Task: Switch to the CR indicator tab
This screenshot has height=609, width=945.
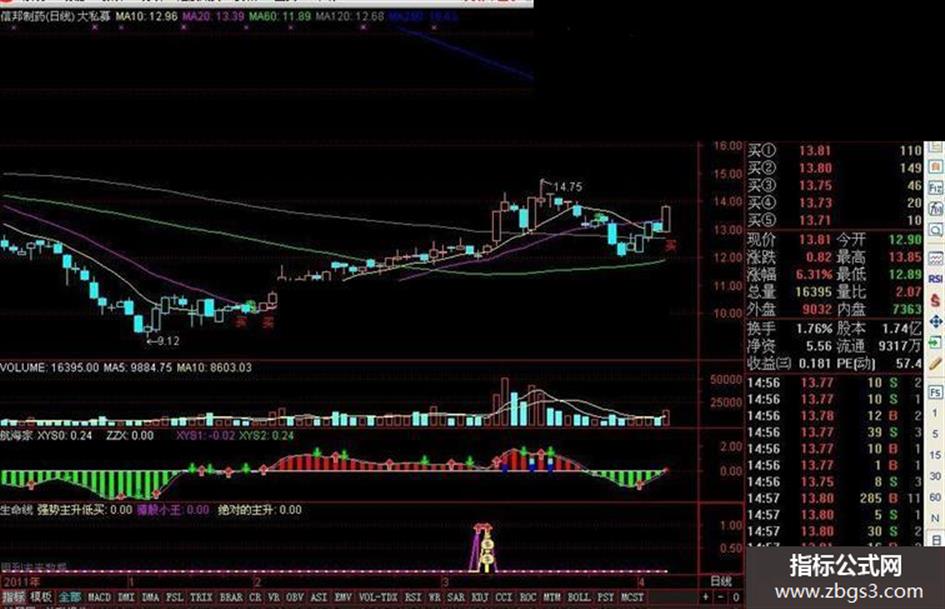Action: (256, 597)
